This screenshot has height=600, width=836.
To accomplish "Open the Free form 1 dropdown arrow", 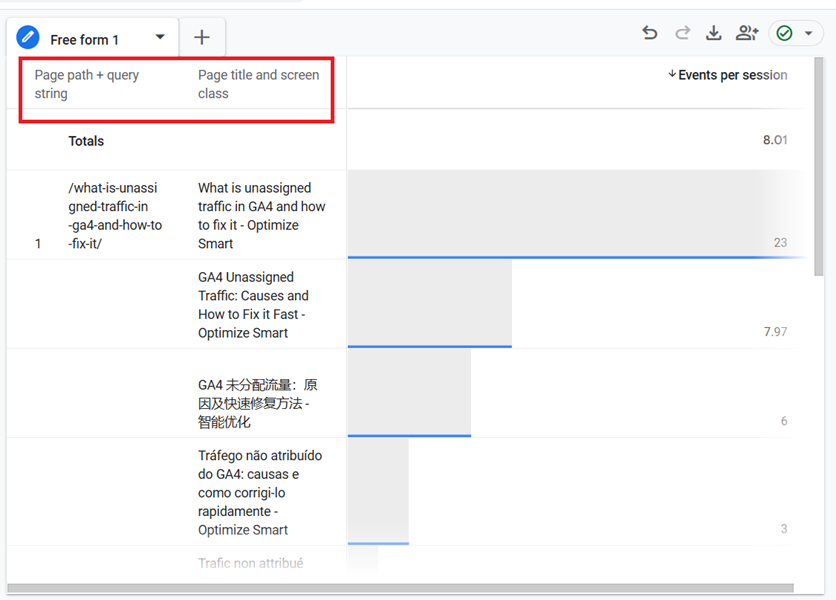I will 159,37.
